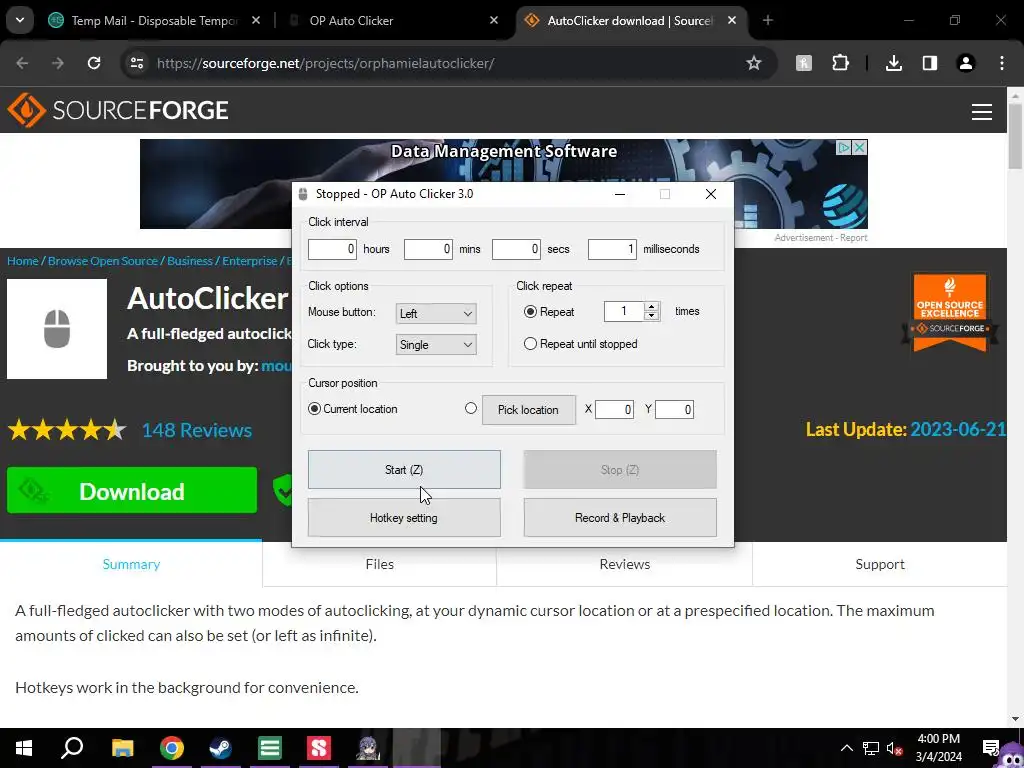1024x768 pixels.
Task: Open the Chrome profile avatar
Action: click(x=966, y=63)
